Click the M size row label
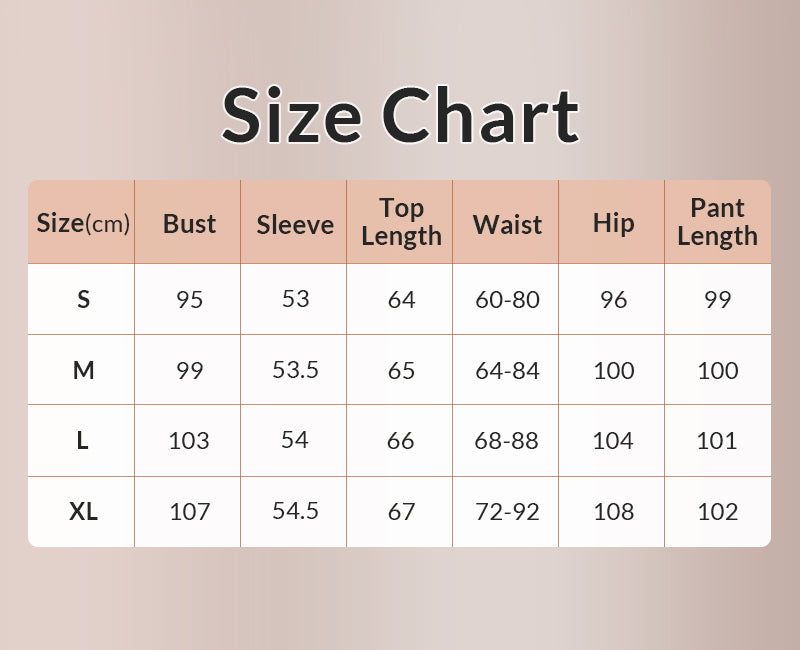This screenshot has width=800, height=650. pyautogui.click(x=83, y=370)
